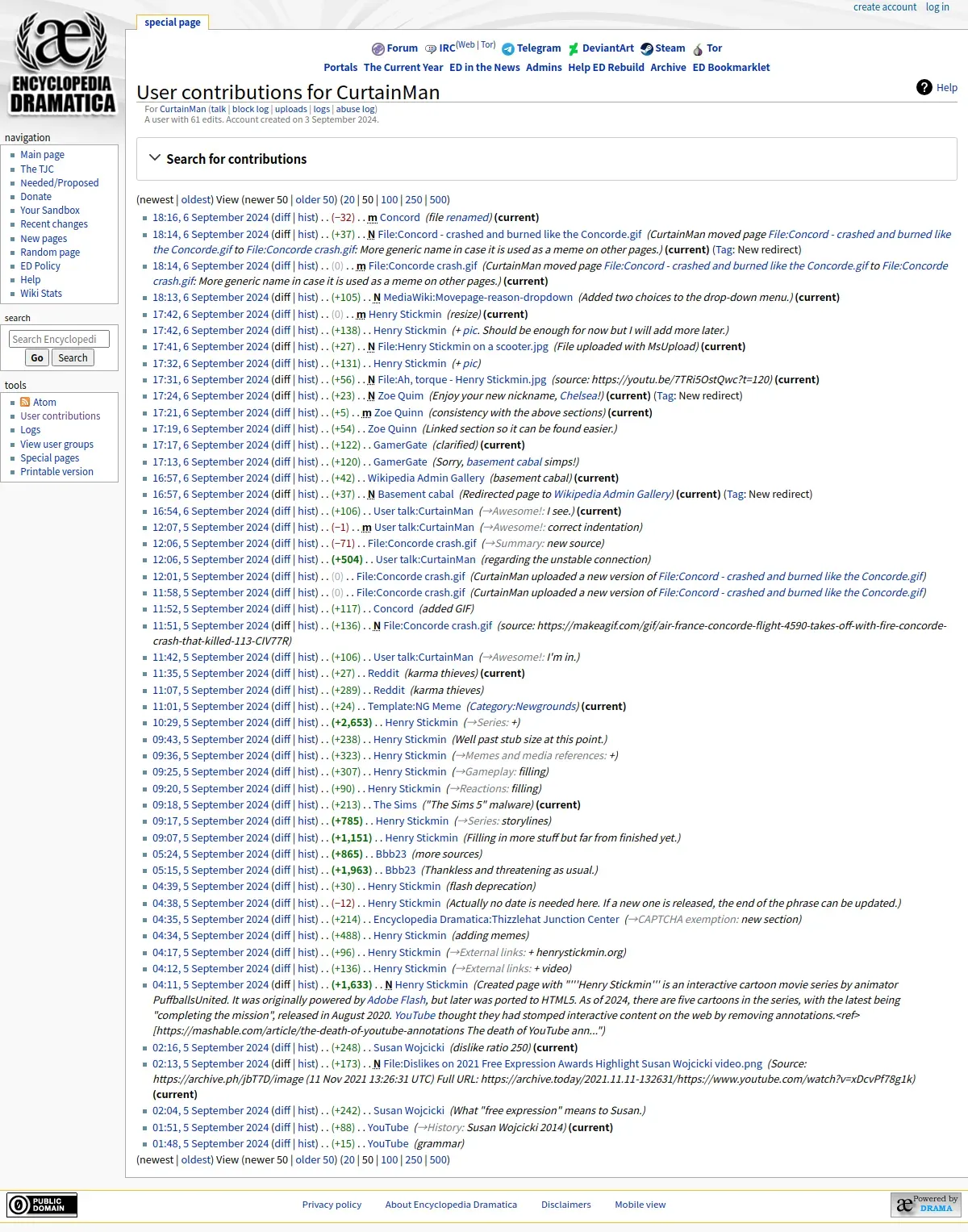Open Privacy policy footer link
The width and height of the screenshot is (968, 1232).
pos(332,1205)
